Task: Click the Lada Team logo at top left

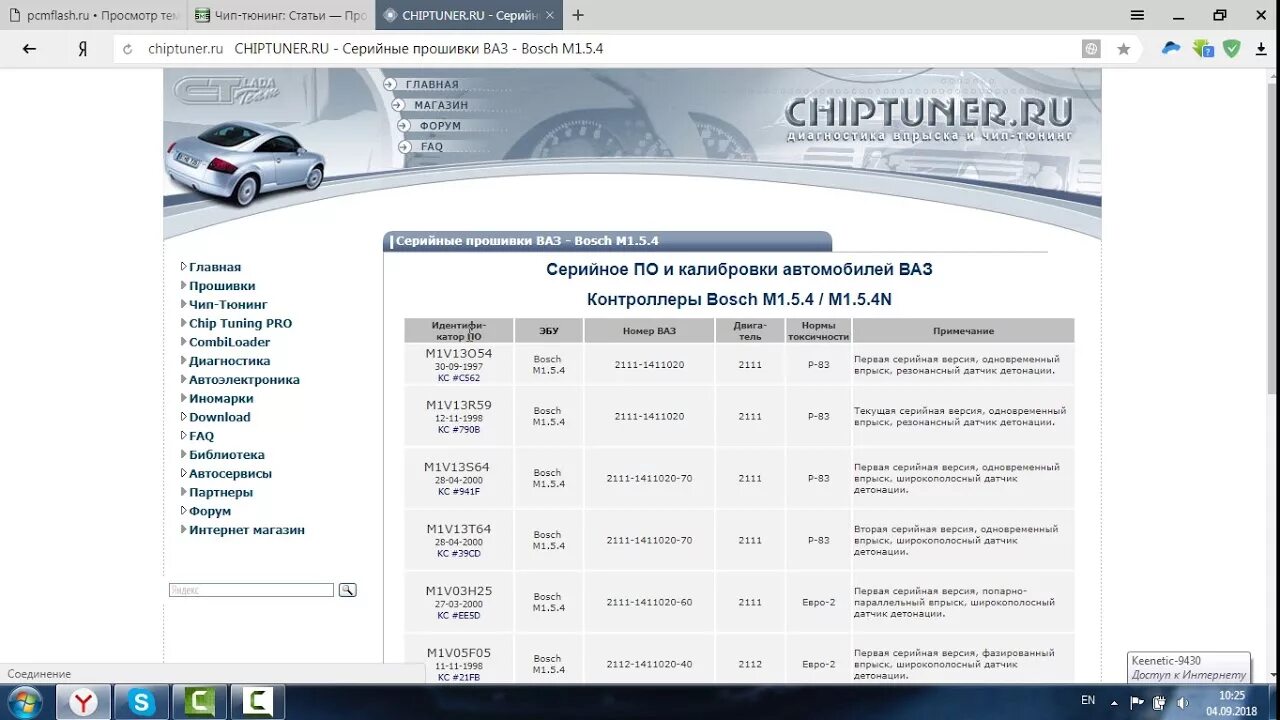Action: 227,88
